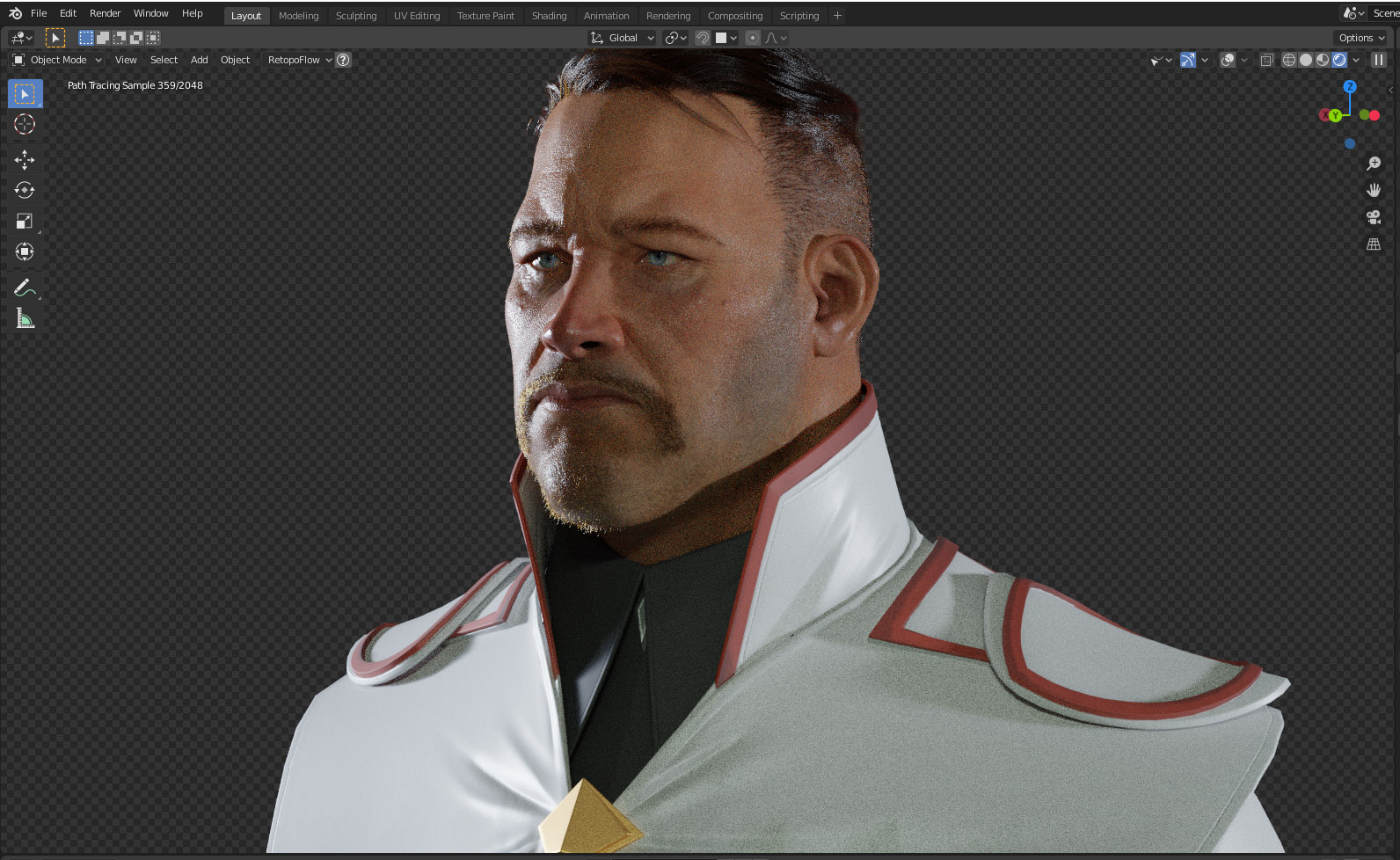Open the editor type dropdown
Image resolution: width=1400 pixels, height=860 pixels.
click(x=21, y=38)
